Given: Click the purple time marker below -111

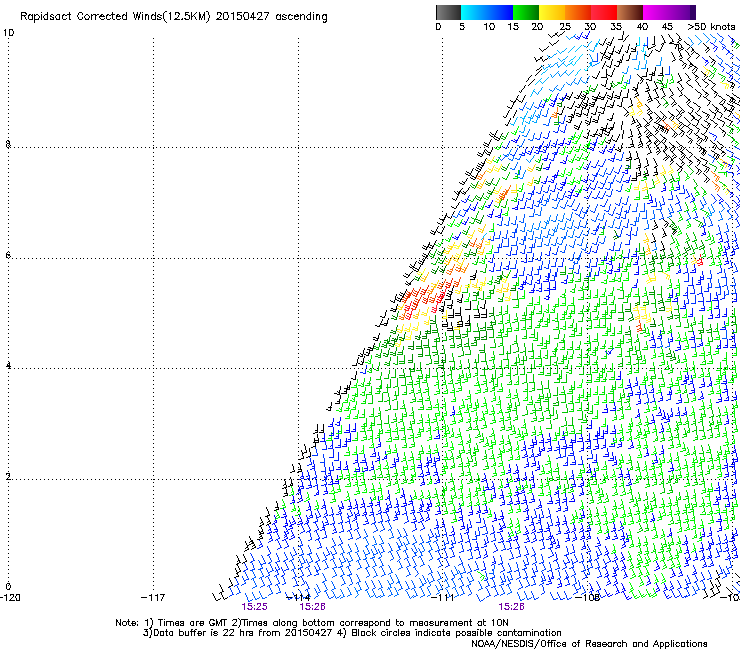Looking at the screenshot, I should click(x=512, y=607).
